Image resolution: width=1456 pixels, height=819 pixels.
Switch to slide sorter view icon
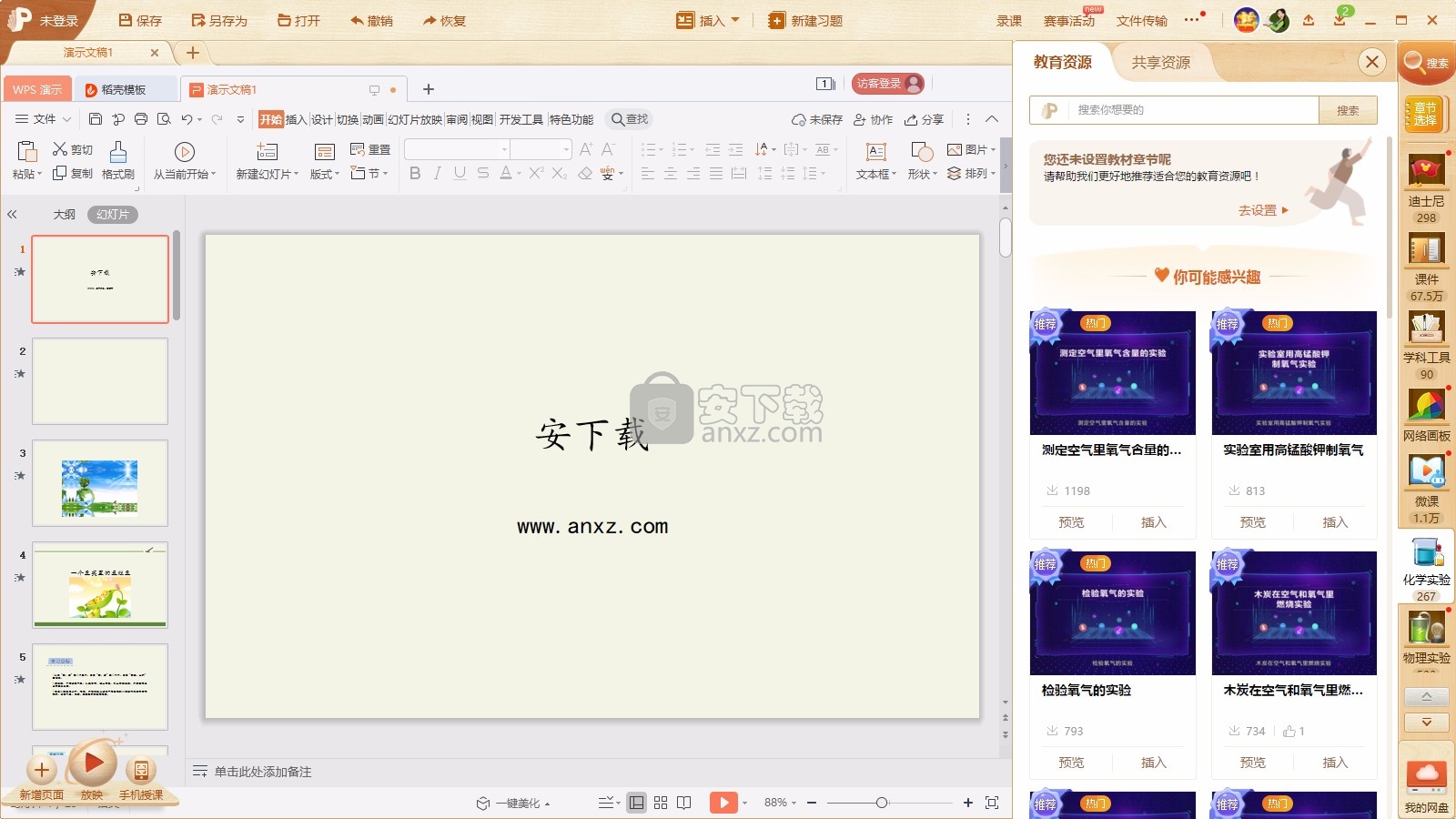pos(661,803)
